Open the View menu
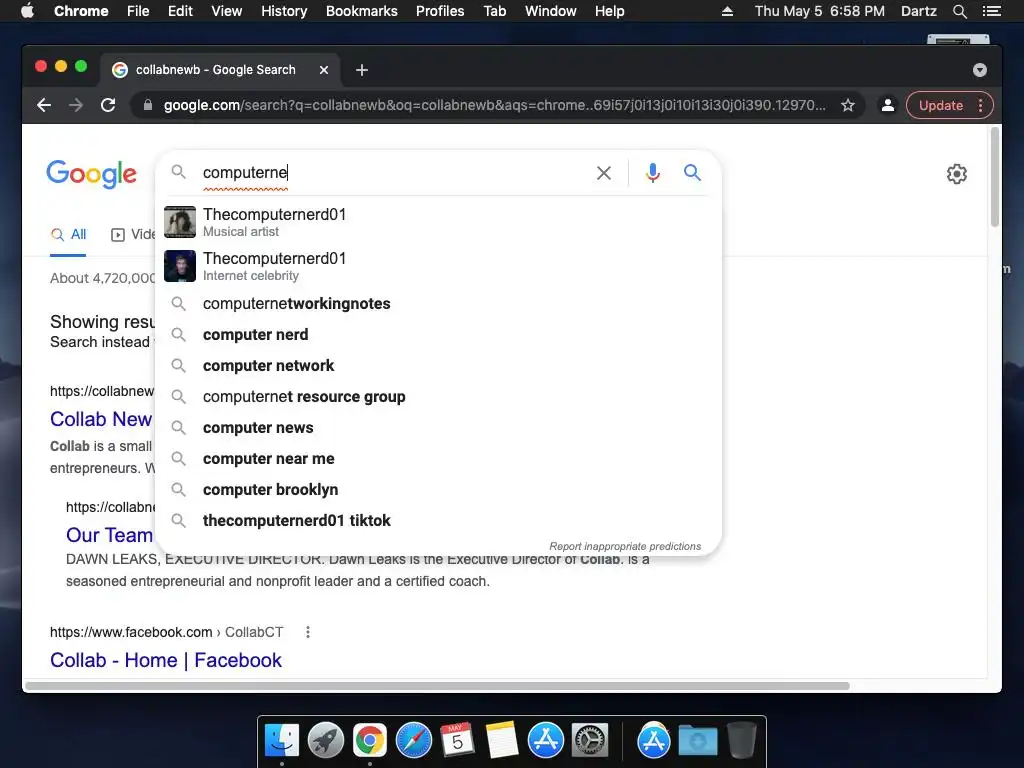The image size is (1024, 768). click(227, 11)
